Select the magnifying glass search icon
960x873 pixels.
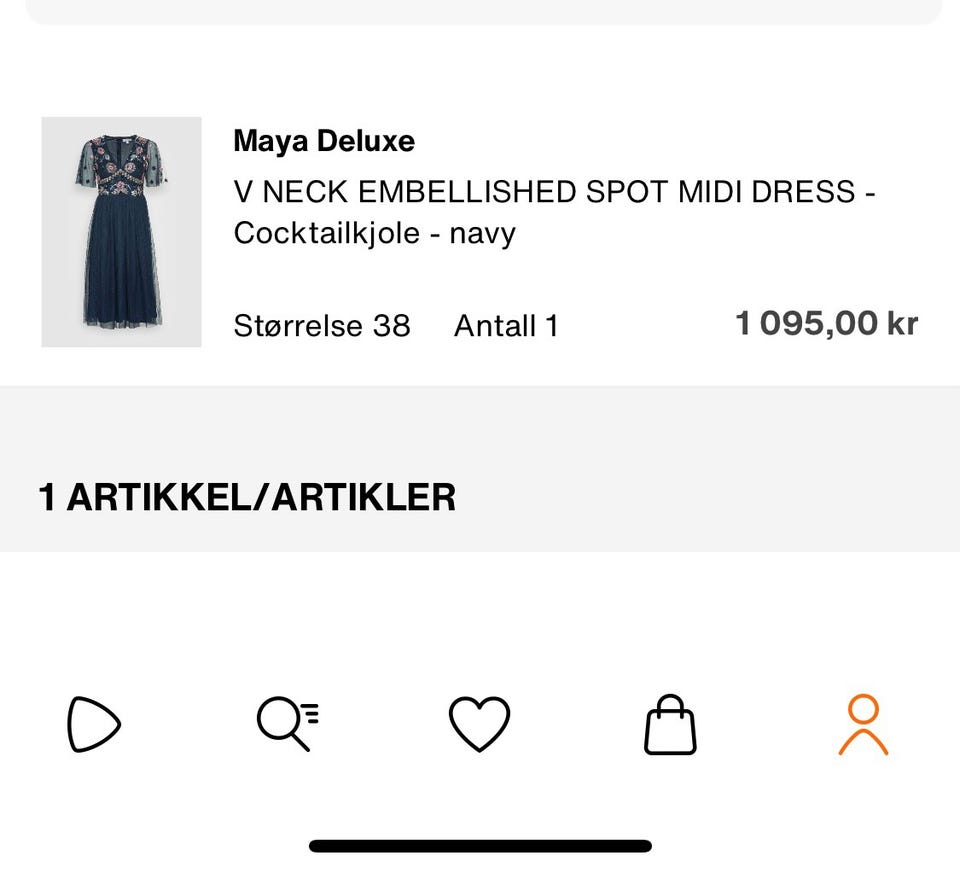(287, 724)
